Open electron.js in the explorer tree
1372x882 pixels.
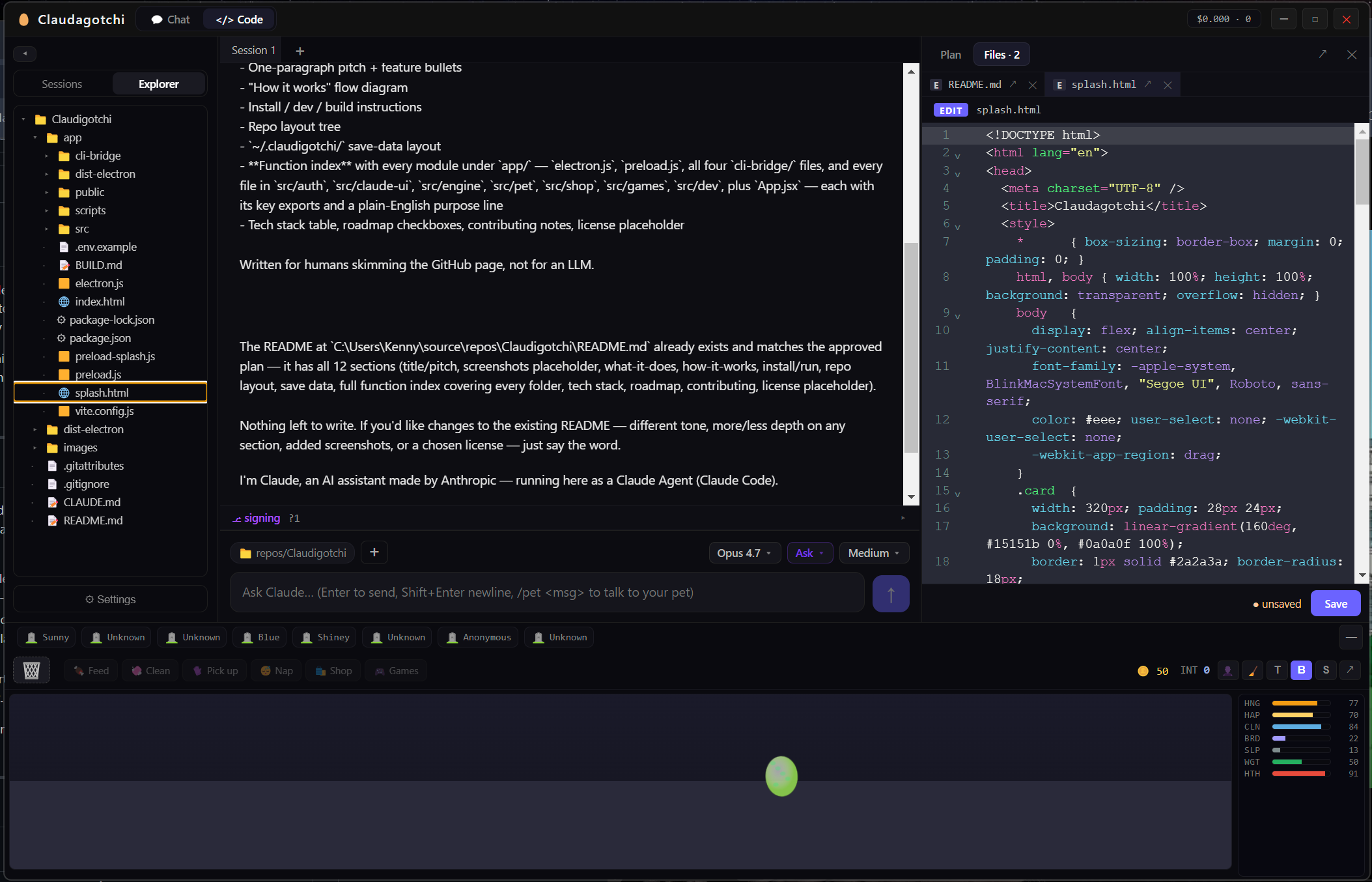coord(99,283)
